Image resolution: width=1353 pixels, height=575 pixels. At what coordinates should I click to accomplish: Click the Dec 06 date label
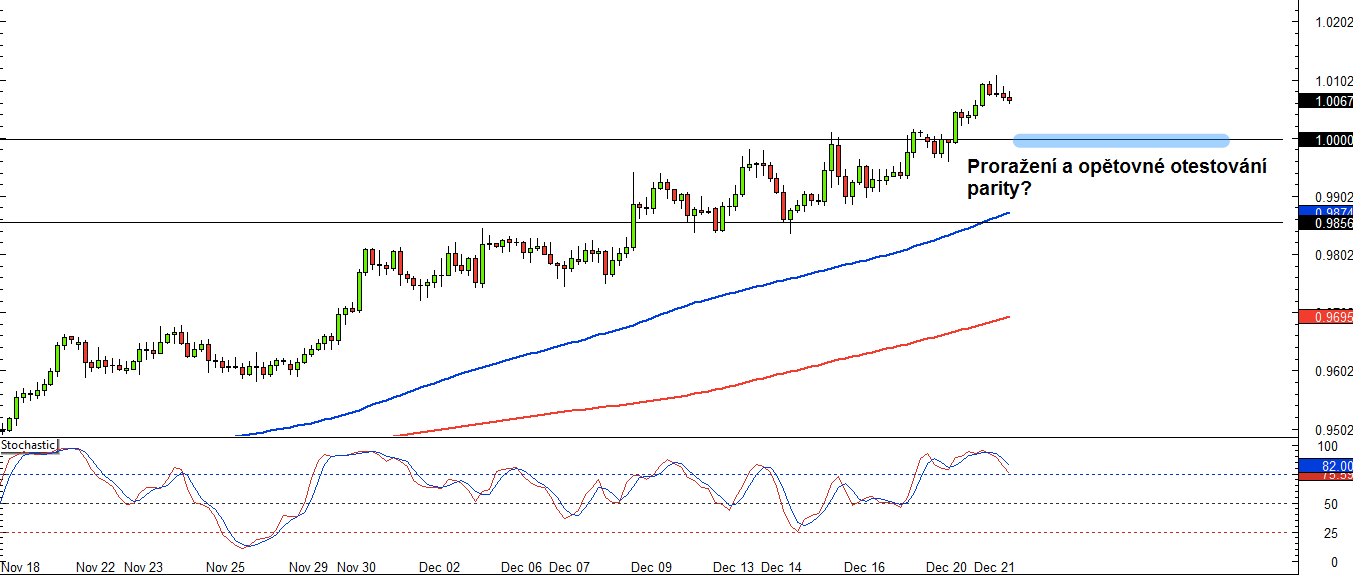(x=522, y=567)
